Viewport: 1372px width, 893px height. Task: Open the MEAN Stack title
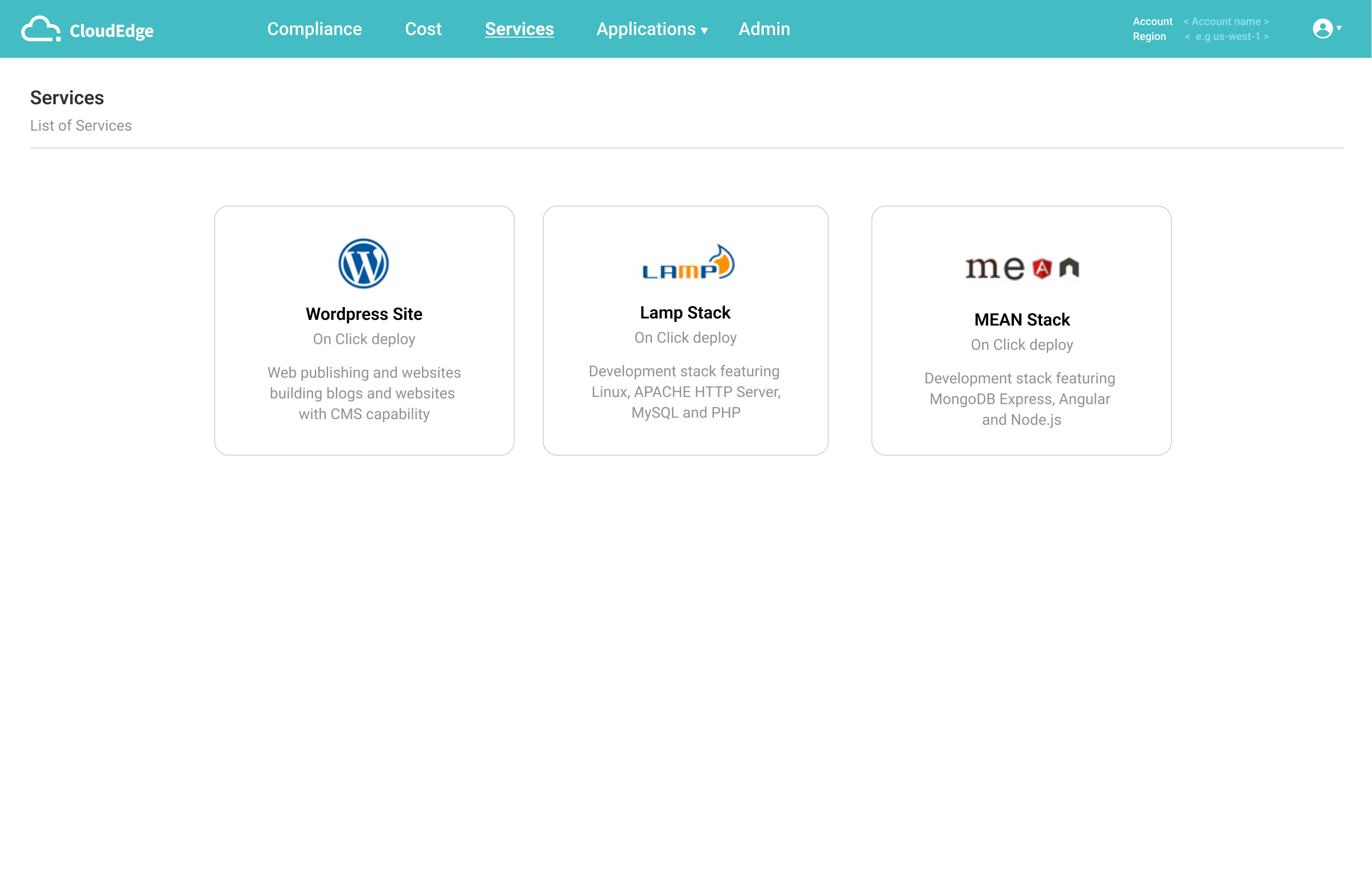coord(1022,320)
